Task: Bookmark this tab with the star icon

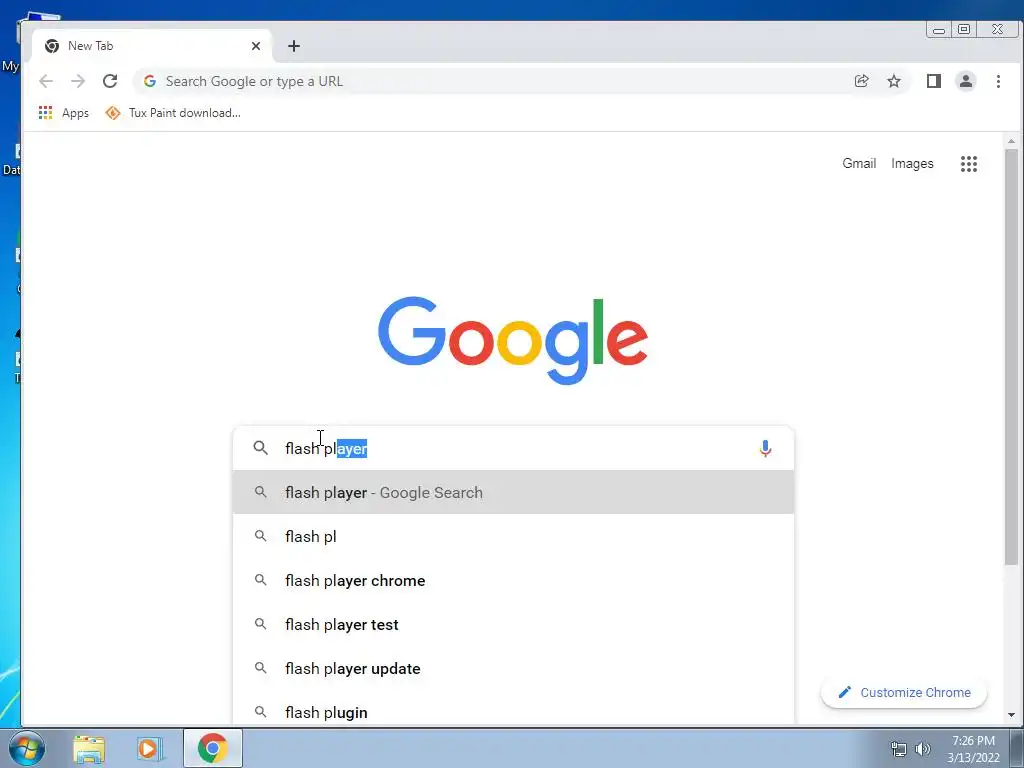Action: coord(893,81)
